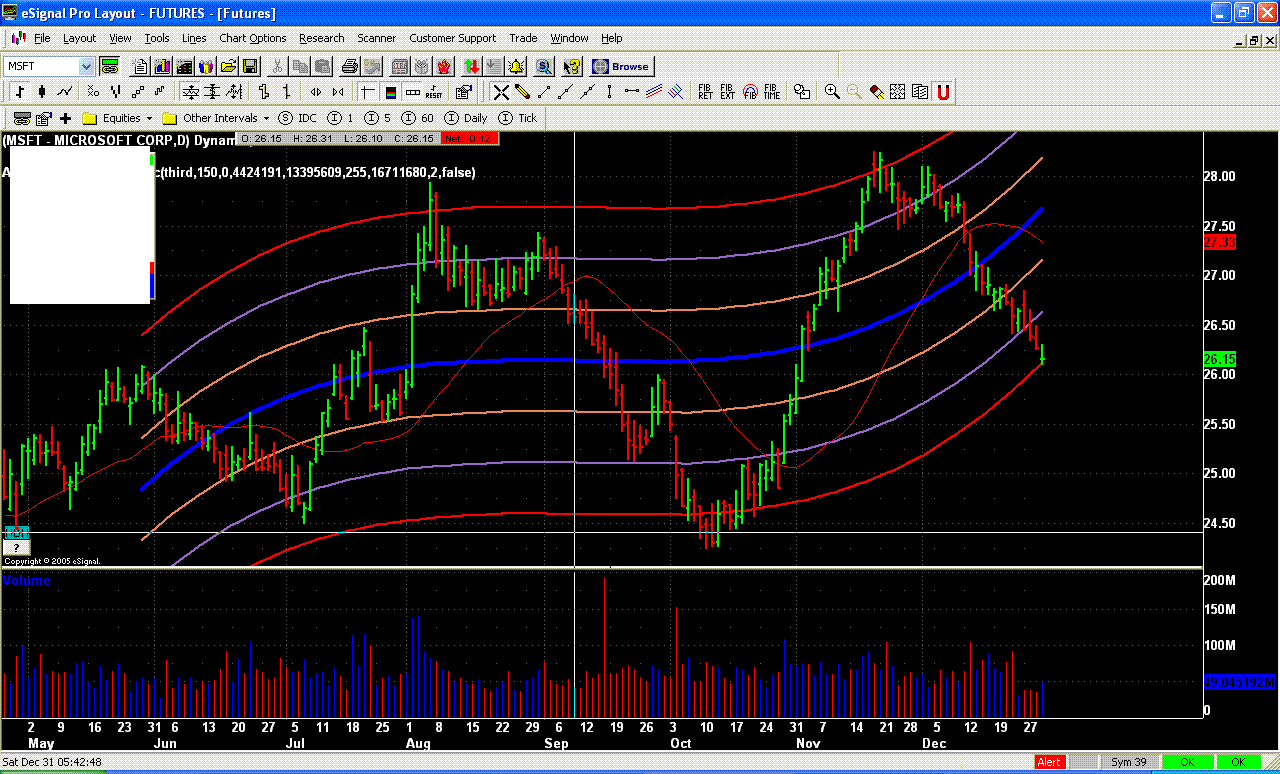Open the alert bell icon

tap(516, 66)
